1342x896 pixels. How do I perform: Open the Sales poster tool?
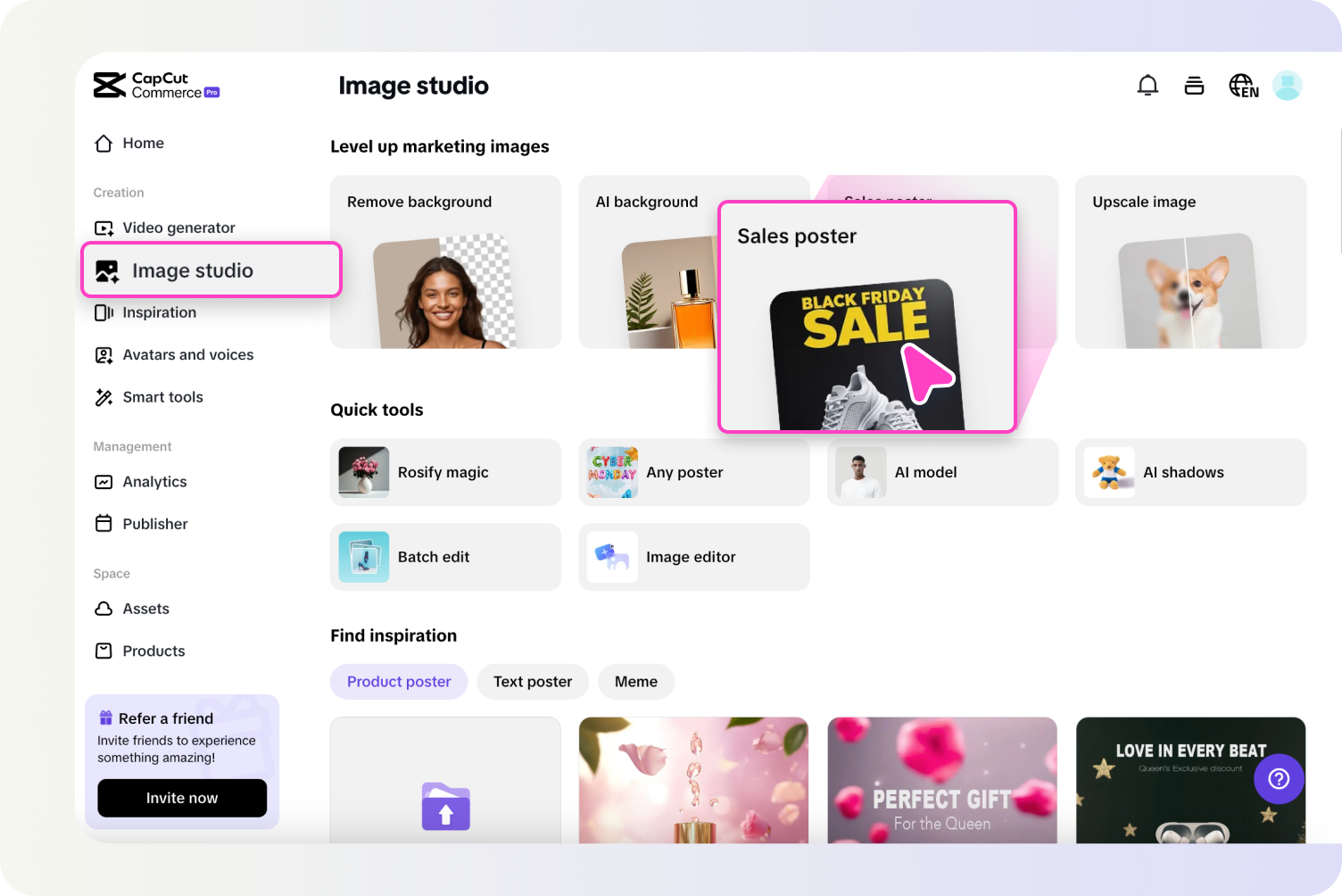tap(866, 317)
